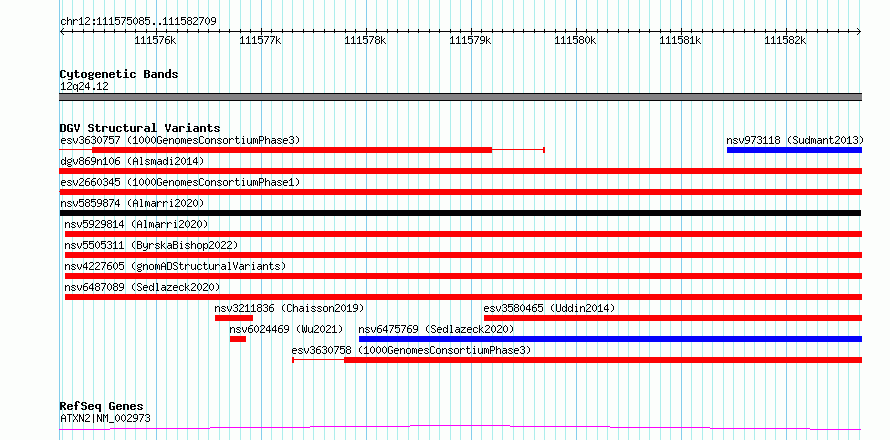
Task: Click esv2660345 variant label
Action: (180, 182)
